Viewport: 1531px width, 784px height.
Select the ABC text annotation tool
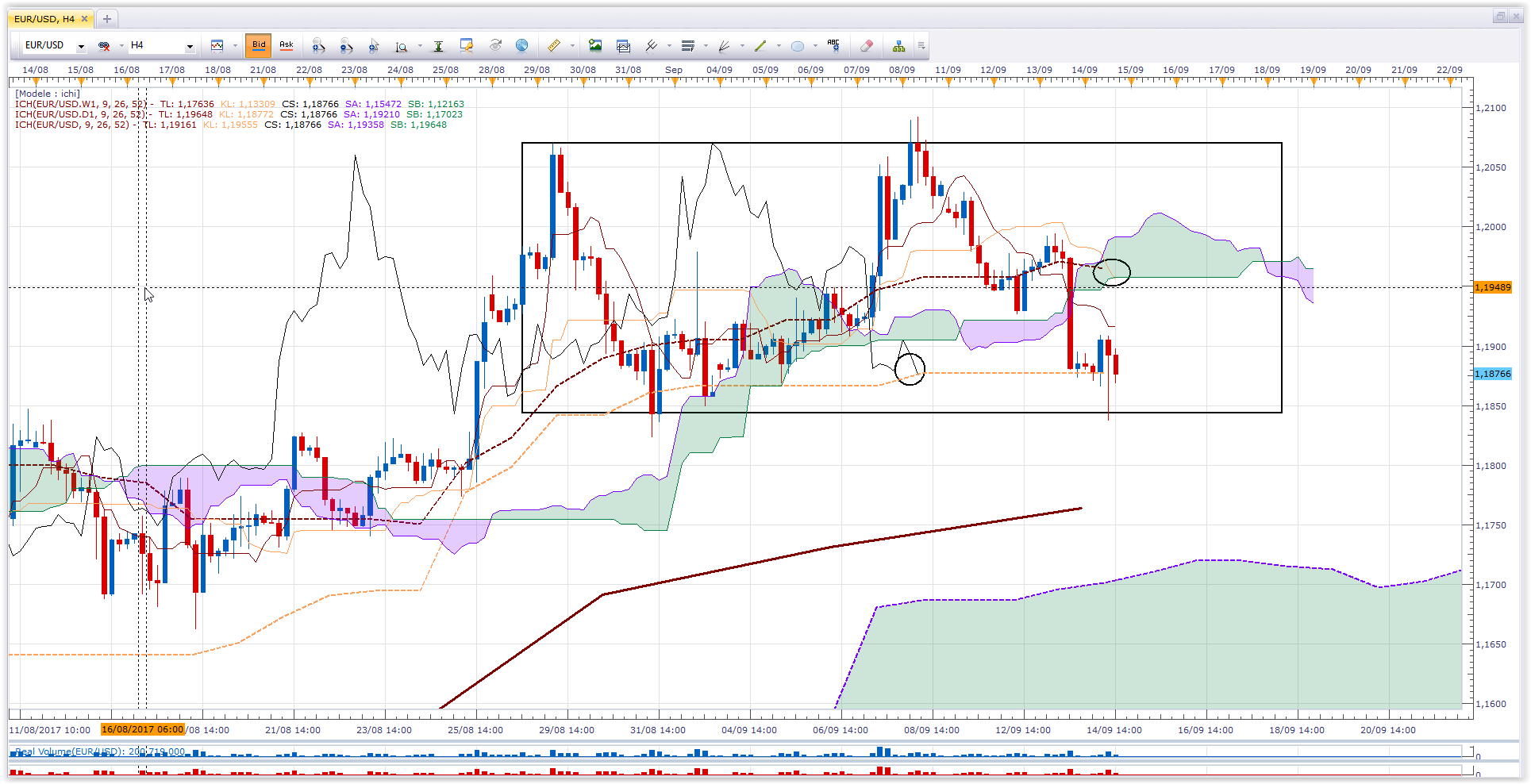tap(833, 45)
